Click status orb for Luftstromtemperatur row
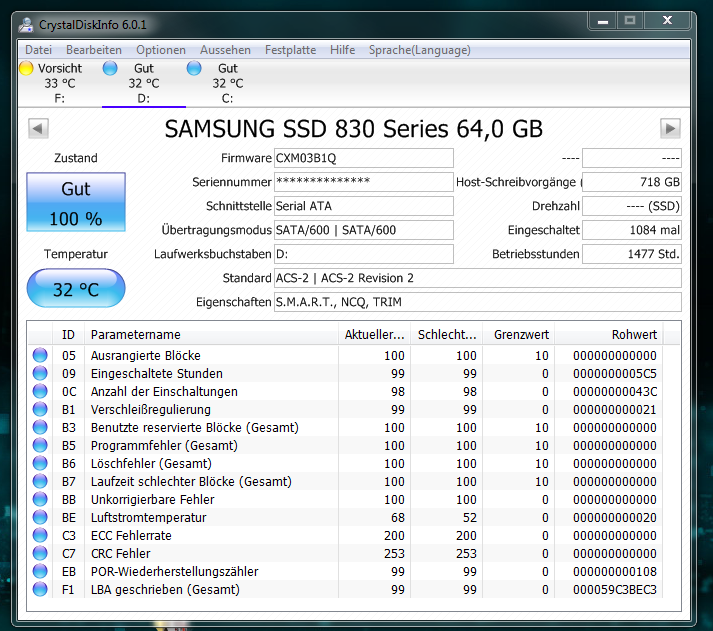The image size is (713, 631). pyautogui.click(x=40, y=517)
